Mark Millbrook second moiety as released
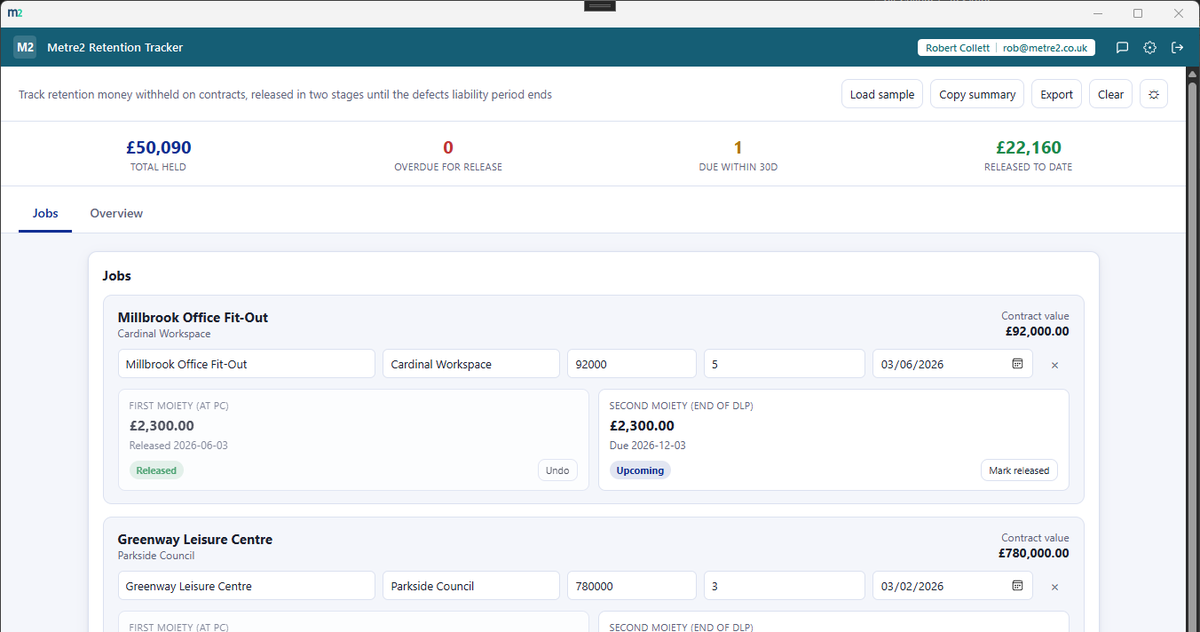Image resolution: width=1200 pixels, height=632 pixels. (1019, 470)
